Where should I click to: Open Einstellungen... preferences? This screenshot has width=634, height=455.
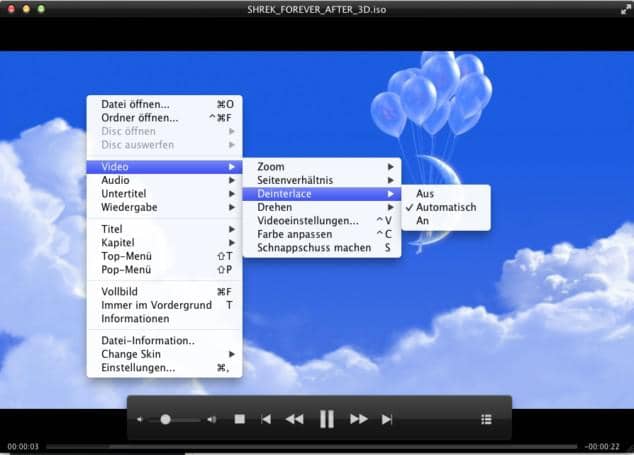click(x=165, y=368)
